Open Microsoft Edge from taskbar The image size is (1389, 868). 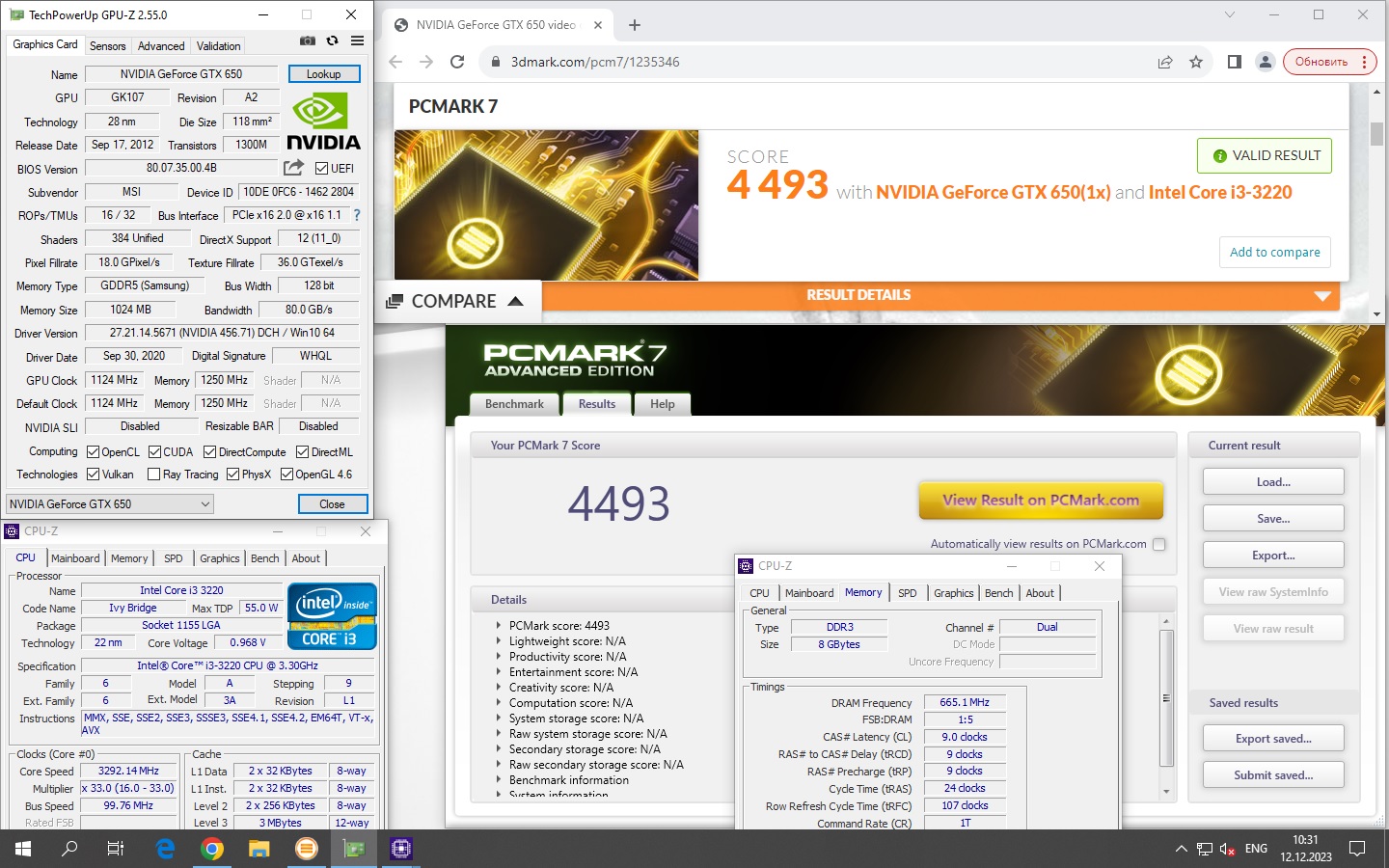coord(165,849)
